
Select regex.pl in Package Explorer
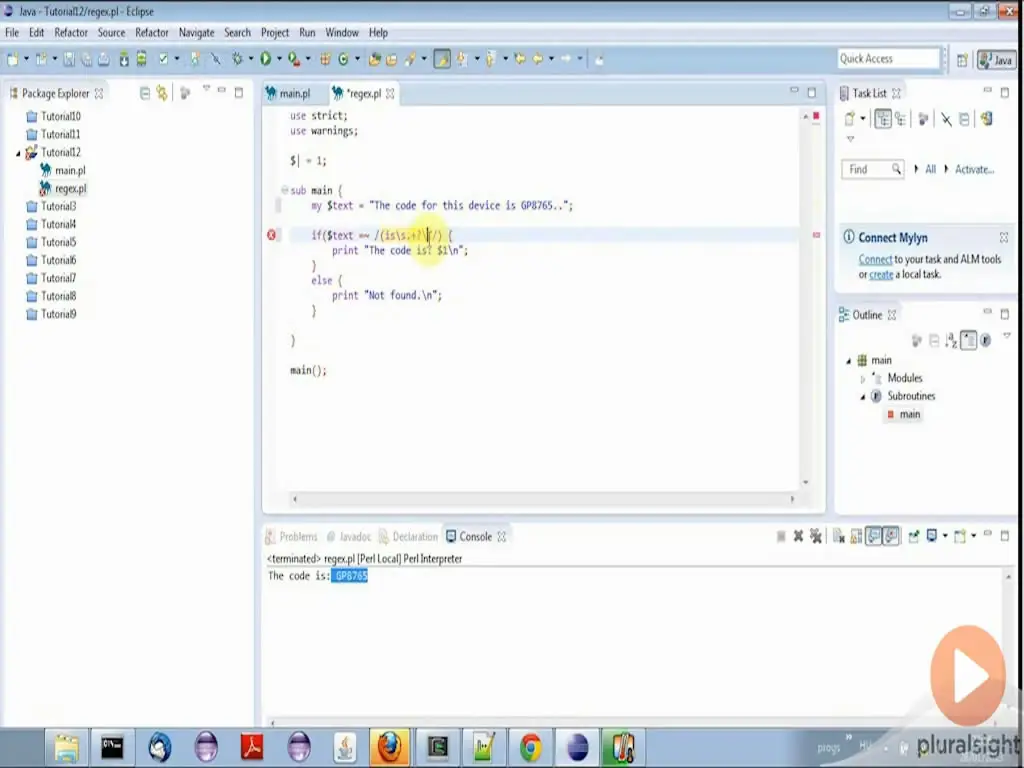click(63, 189)
